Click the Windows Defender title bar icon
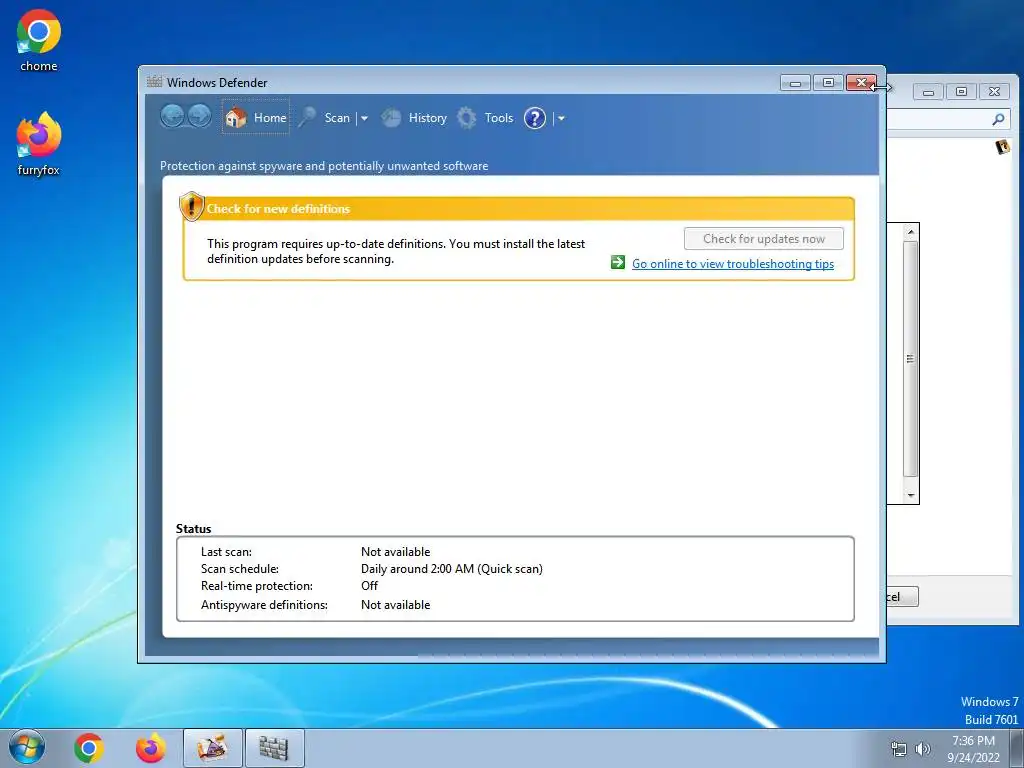 154,82
